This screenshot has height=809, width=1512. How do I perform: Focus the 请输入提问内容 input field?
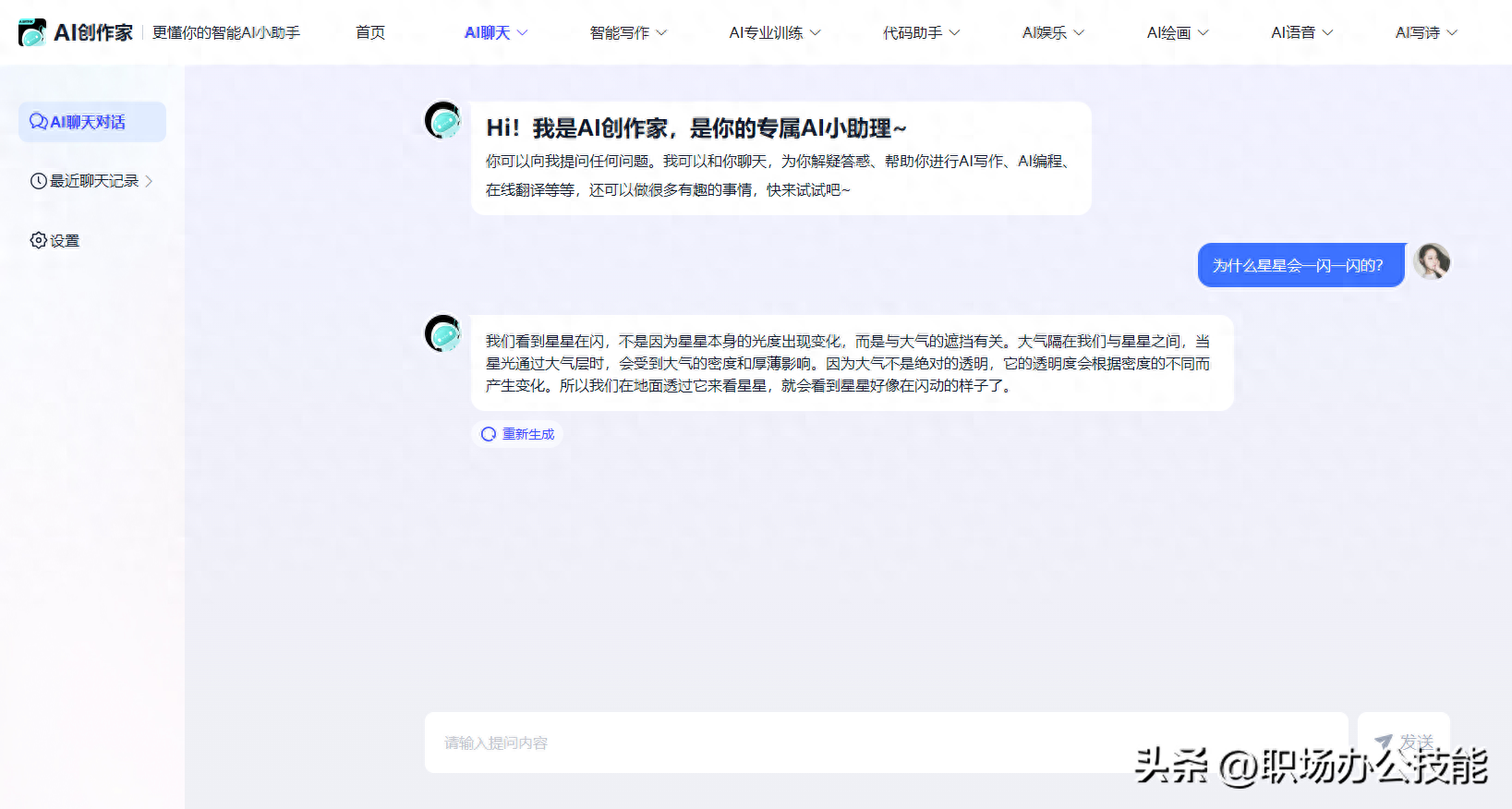click(x=887, y=743)
